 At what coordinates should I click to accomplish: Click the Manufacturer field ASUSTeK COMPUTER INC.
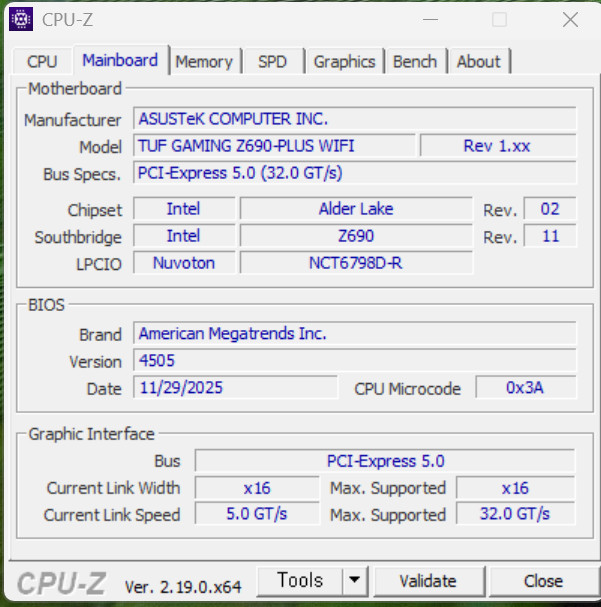tap(354, 118)
